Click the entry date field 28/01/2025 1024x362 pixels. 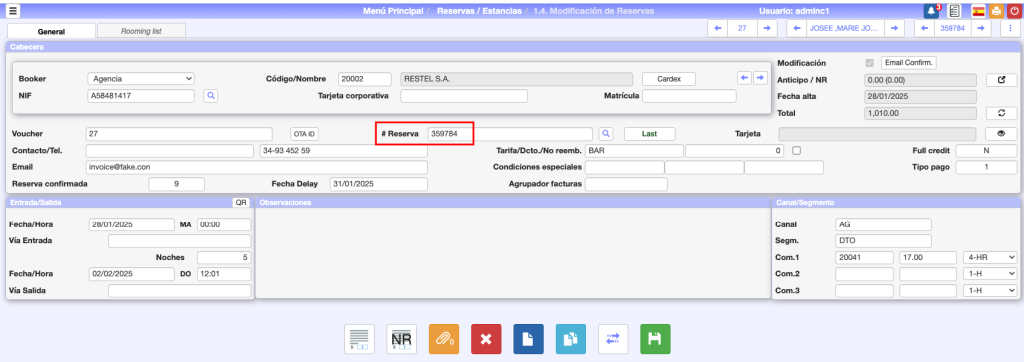[131, 225]
